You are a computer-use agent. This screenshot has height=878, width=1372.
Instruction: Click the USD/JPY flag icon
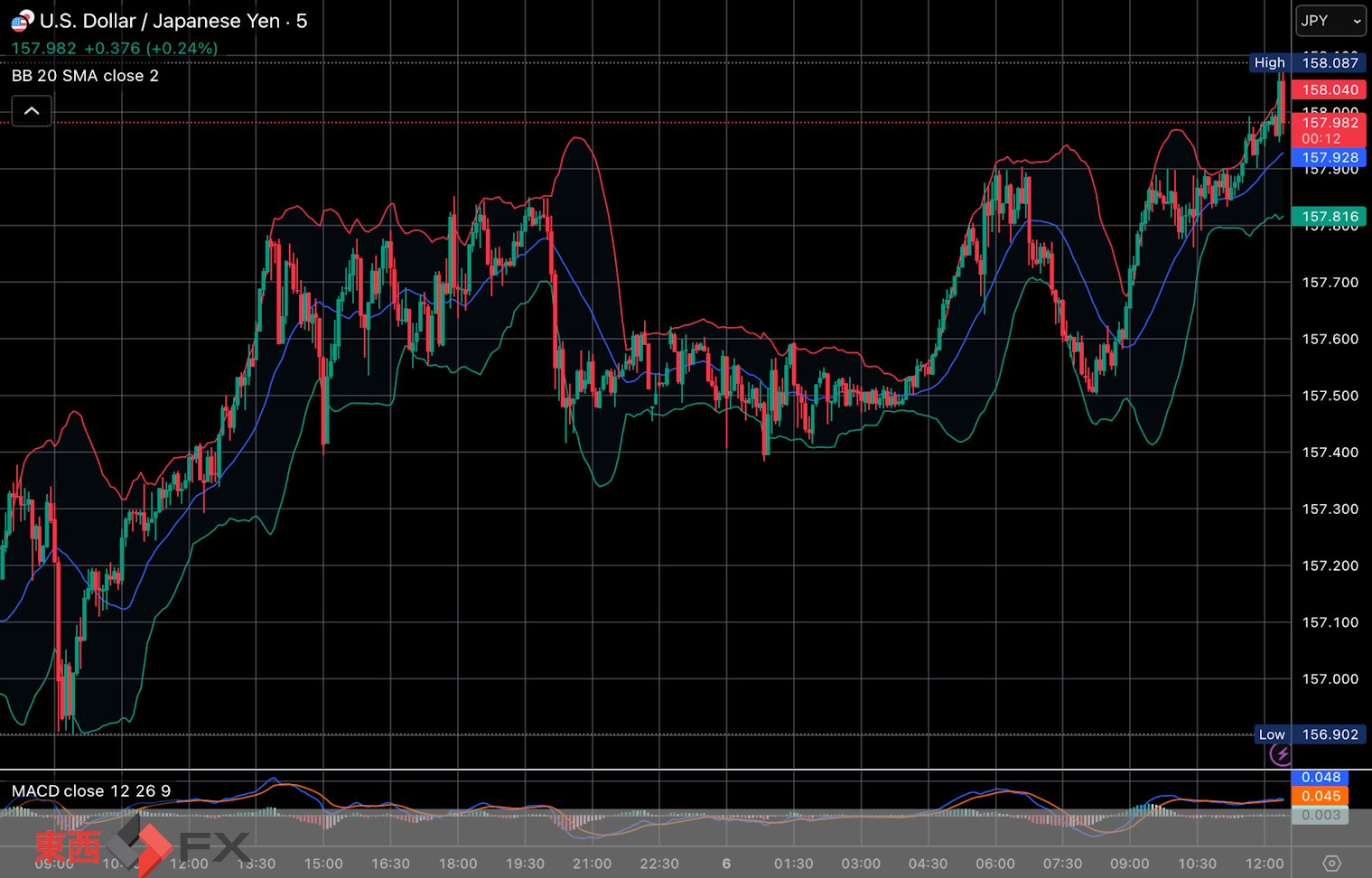[x=22, y=20]
